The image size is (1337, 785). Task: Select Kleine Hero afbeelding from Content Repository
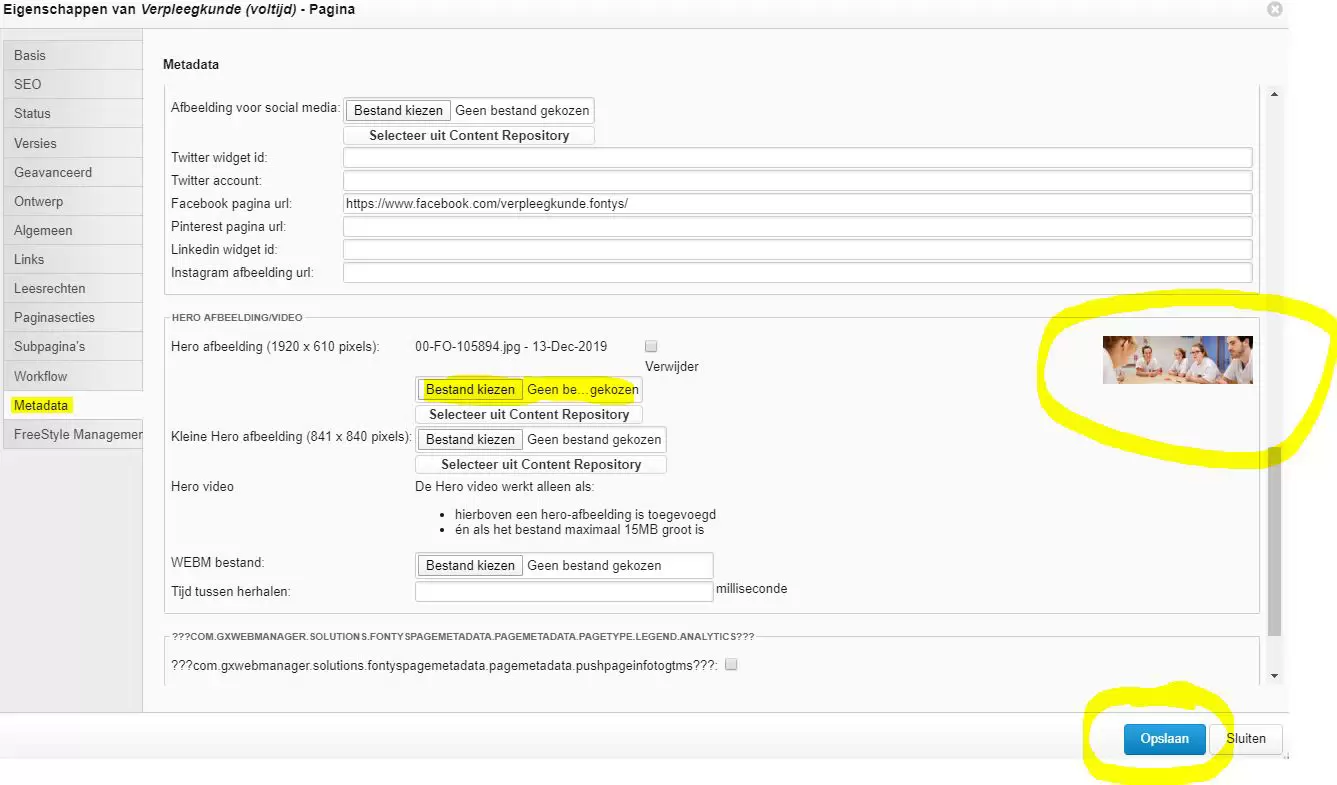[541, 464]
